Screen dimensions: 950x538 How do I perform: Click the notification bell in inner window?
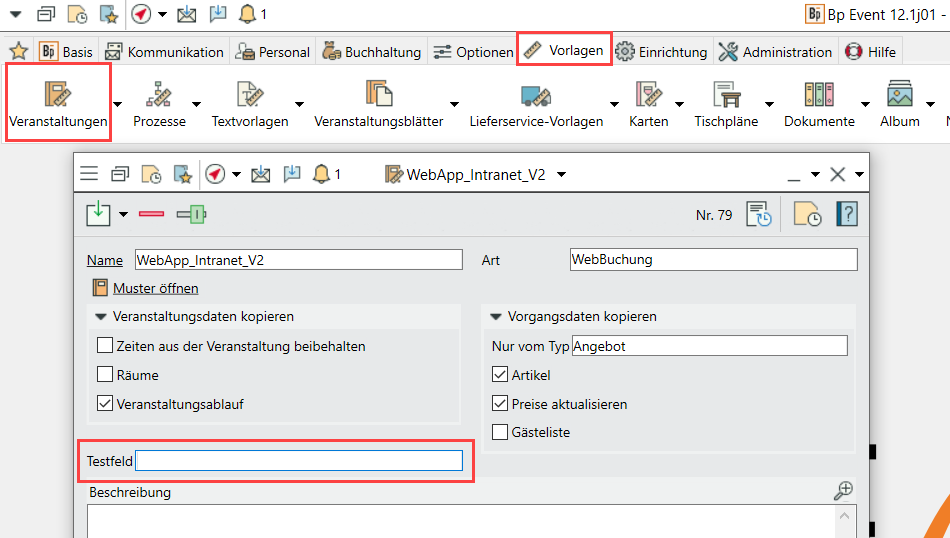(321, 174)
